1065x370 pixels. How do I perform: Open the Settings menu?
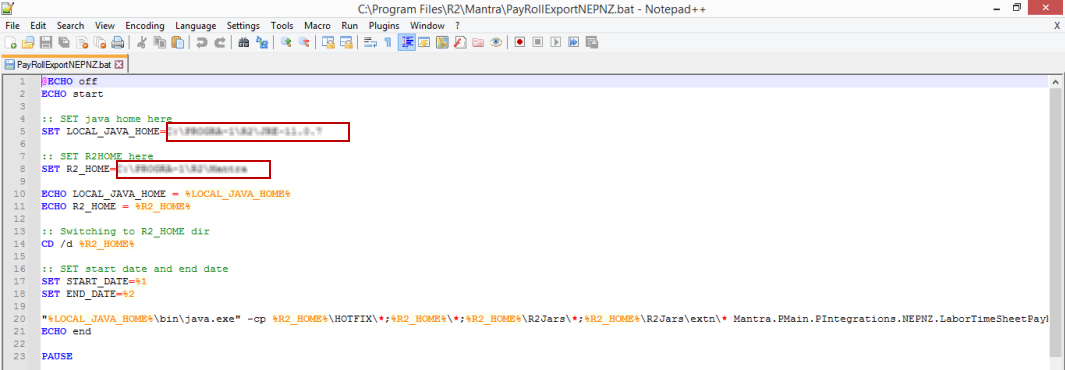tap(243, 26)
